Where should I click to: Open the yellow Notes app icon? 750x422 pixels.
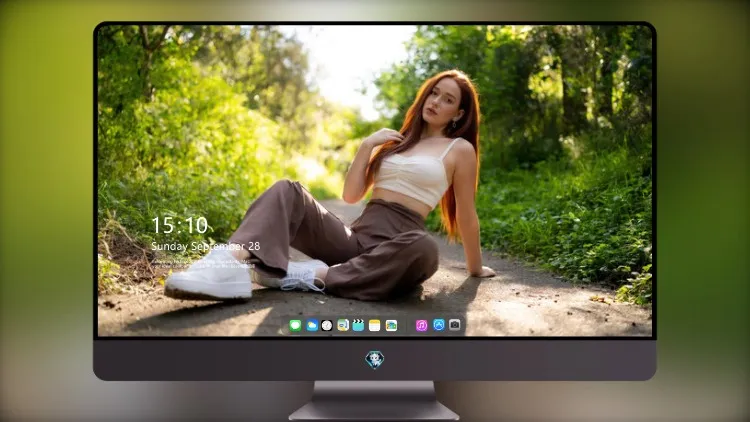click(x=375, y=326)
